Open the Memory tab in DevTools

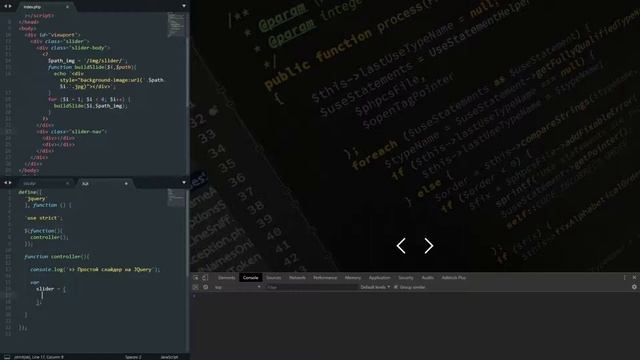[353, 278]
